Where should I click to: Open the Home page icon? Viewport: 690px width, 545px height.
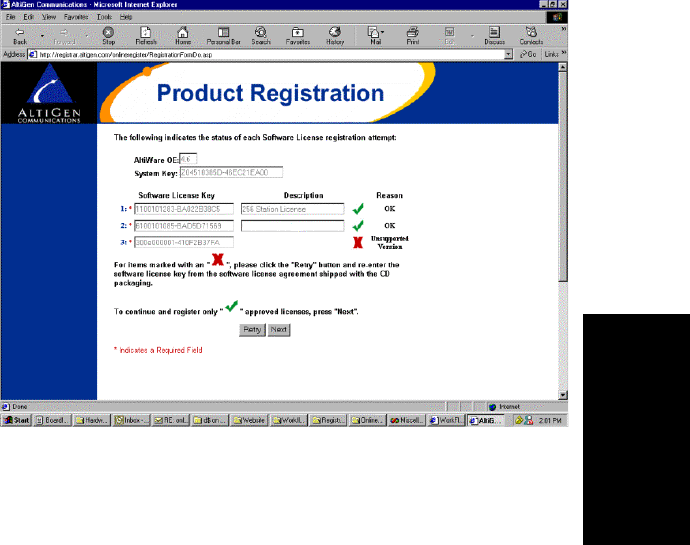pyautogui.click(x=183, y=36)
